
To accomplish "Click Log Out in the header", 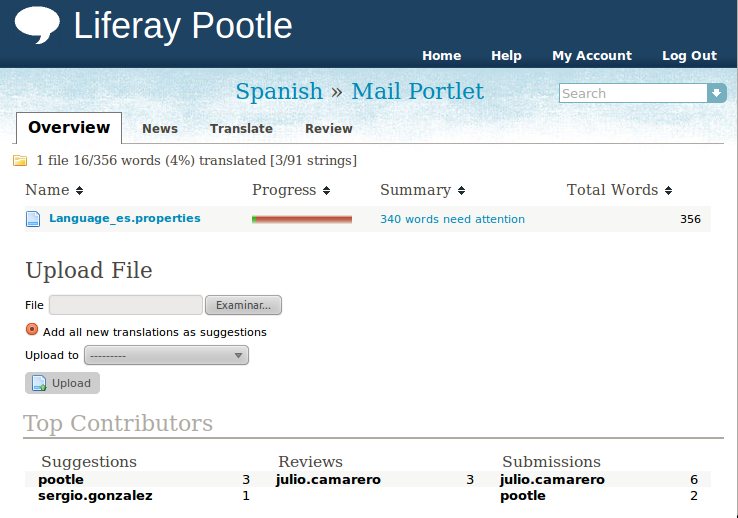I will point(689,56).
